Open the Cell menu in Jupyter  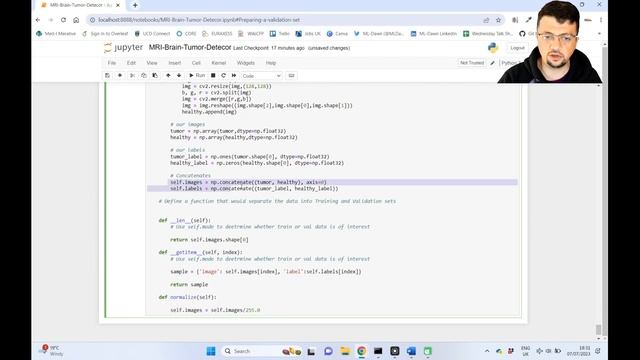196,63
